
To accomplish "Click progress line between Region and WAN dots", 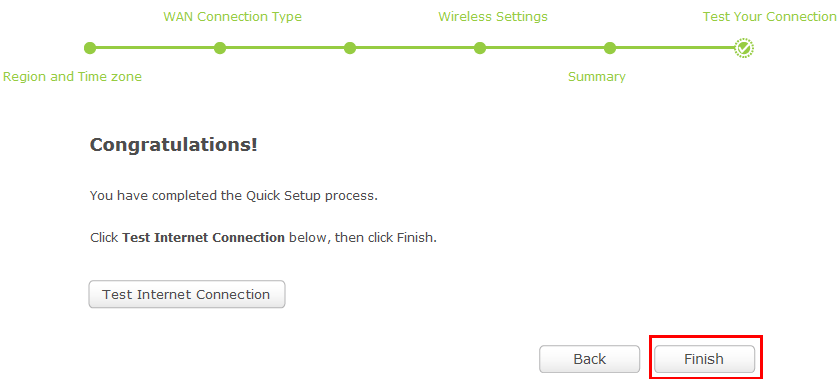I will point(155,48).
